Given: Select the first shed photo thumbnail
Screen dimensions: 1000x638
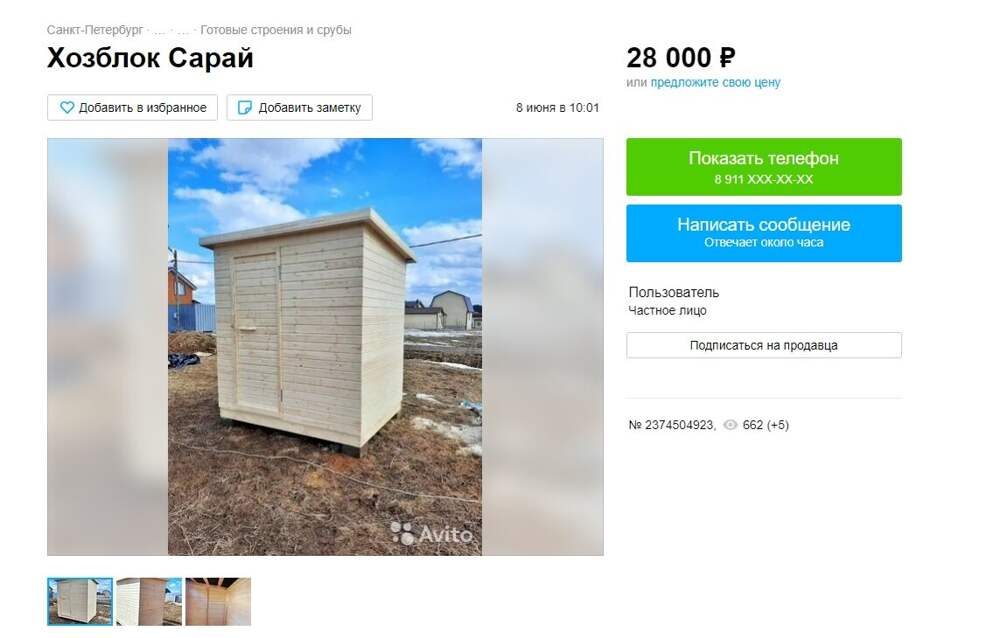Looking at the screenshot, I should 80,602.
